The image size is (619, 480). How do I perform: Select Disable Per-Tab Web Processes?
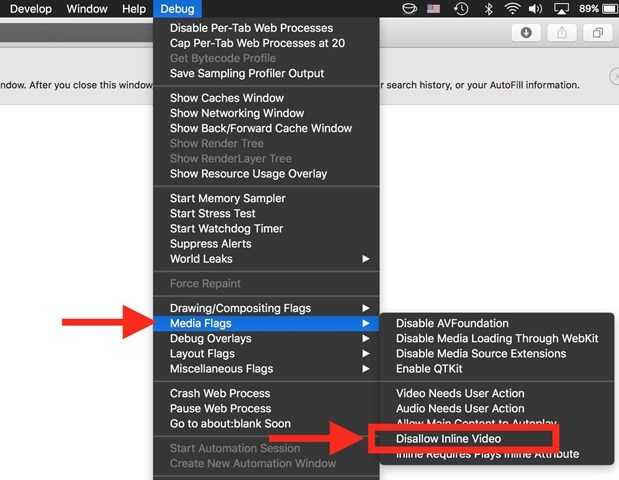266,28
